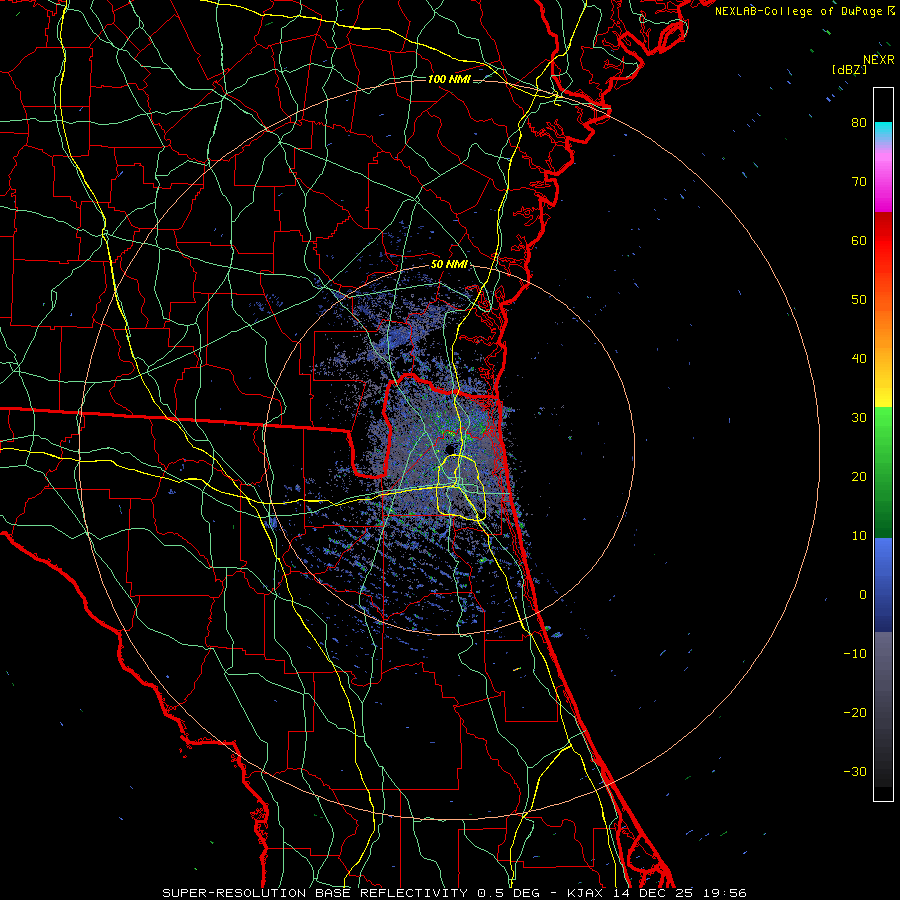Click the NEXR label near colorbar
900x900 pixels.
tap(878, 60)
